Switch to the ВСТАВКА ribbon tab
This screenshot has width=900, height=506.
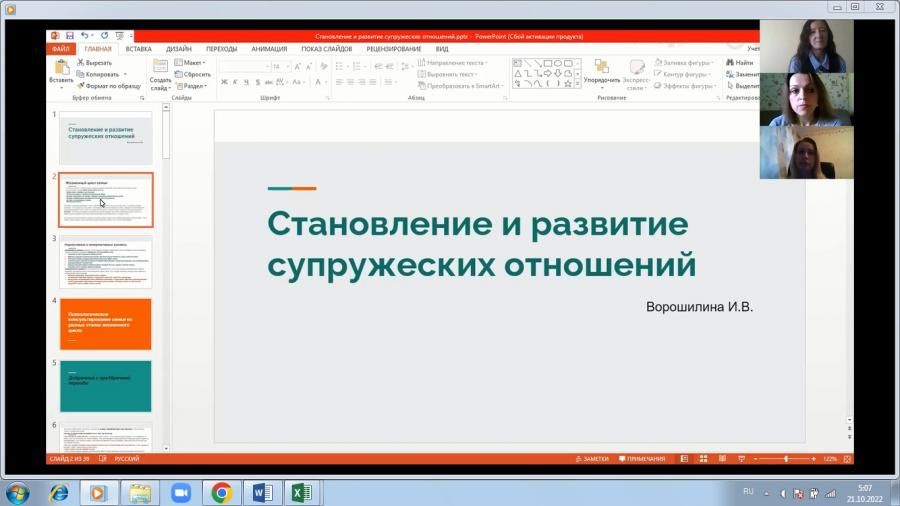(x=138, y=49)
